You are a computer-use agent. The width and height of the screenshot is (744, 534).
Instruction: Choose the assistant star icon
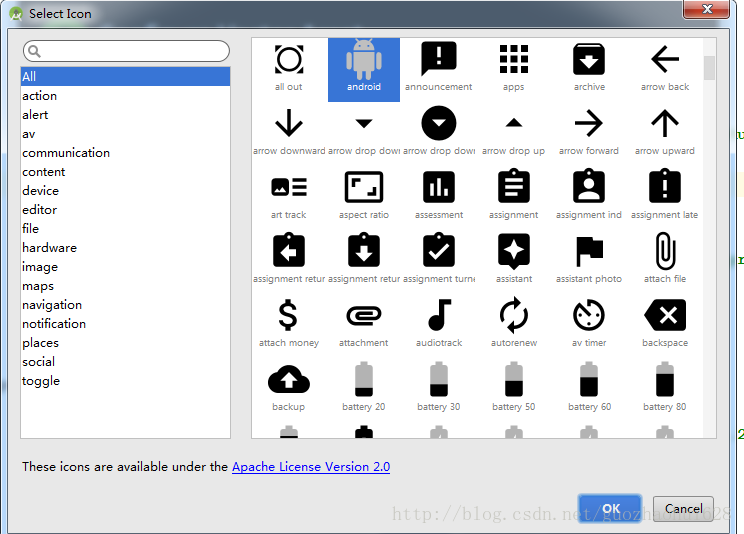[x=514, y=252]
